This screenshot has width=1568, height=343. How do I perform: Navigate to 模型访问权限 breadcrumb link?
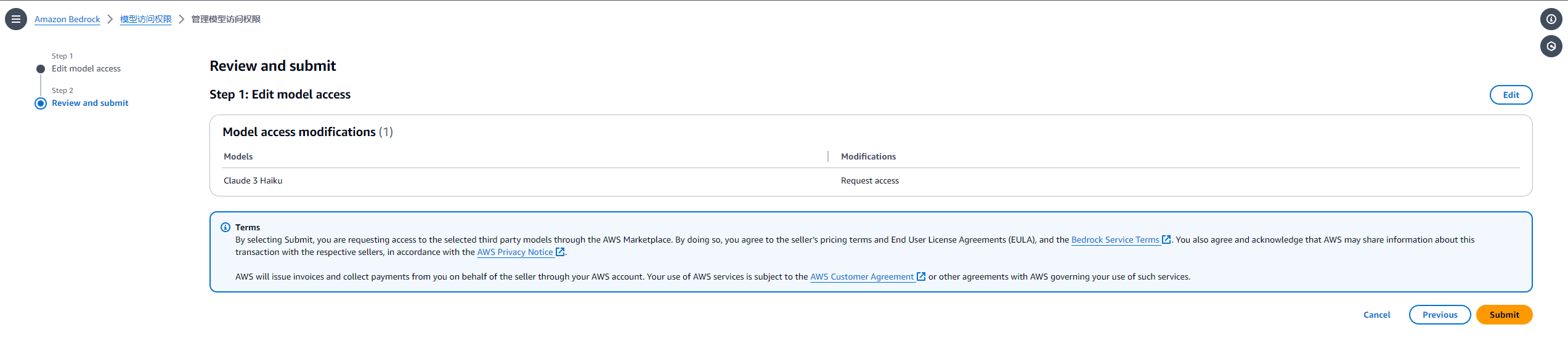coord(145,19)
